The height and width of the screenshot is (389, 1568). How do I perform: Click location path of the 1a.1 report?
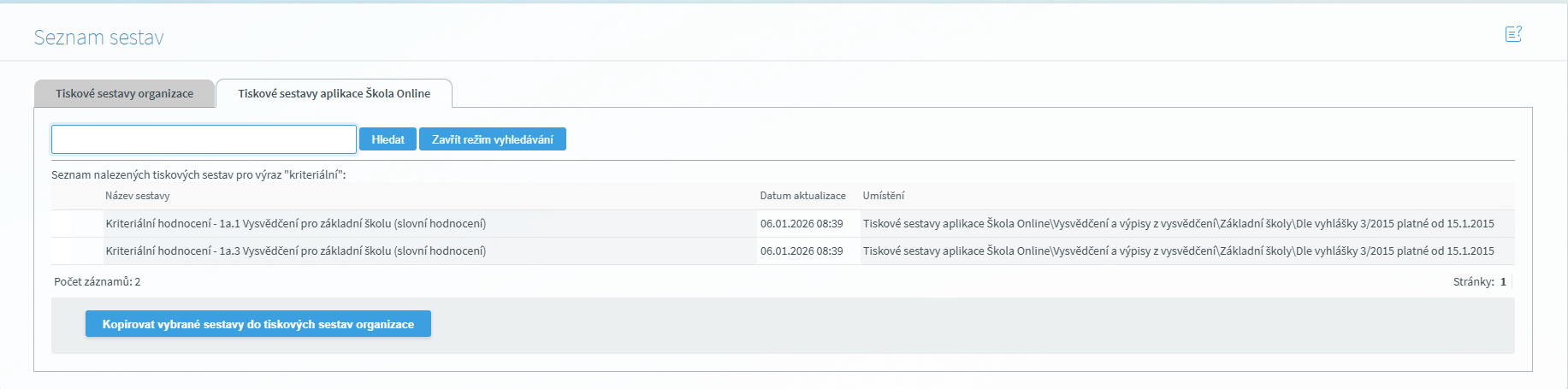click(x=1178, y=224)
